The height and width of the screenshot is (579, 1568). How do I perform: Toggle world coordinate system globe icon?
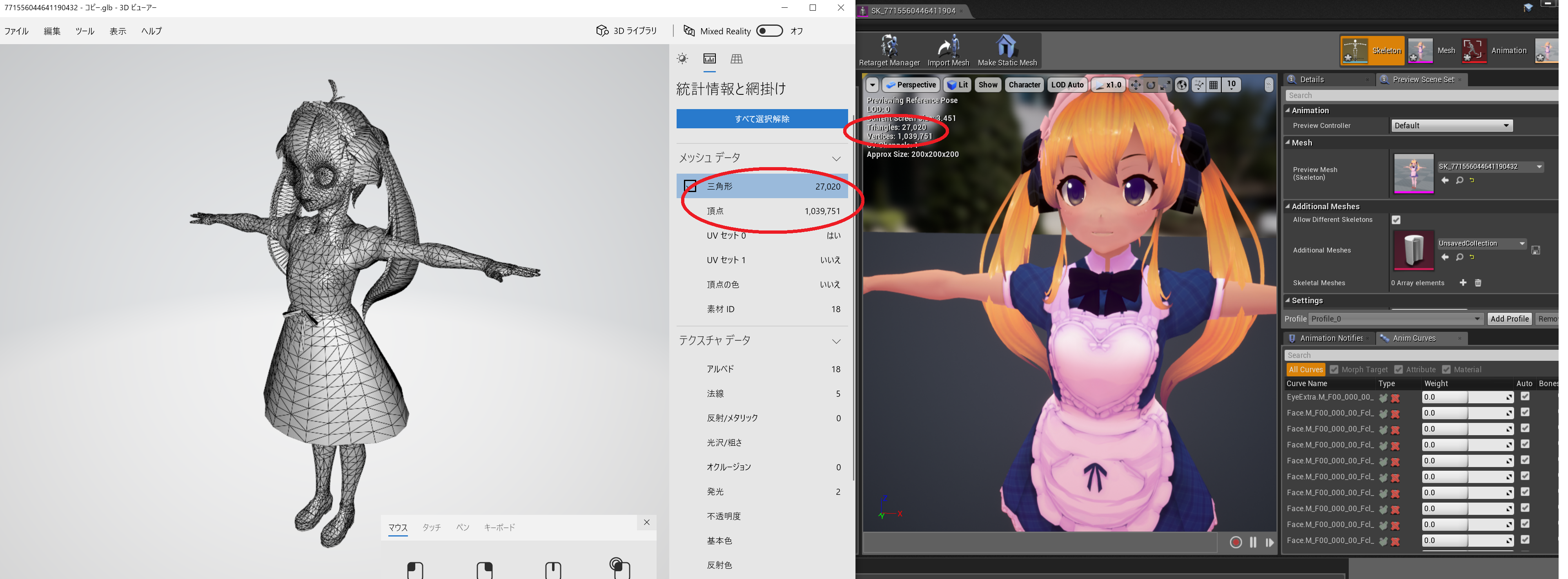(x=1181, y=85)
